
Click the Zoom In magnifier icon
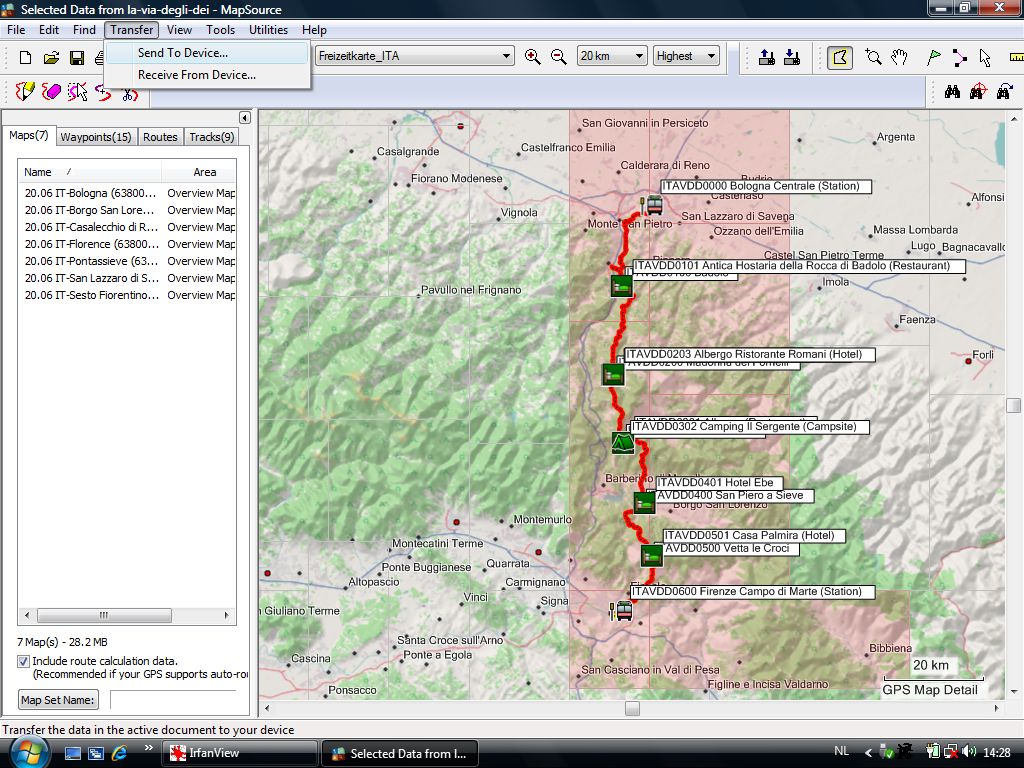click(533, 57)
